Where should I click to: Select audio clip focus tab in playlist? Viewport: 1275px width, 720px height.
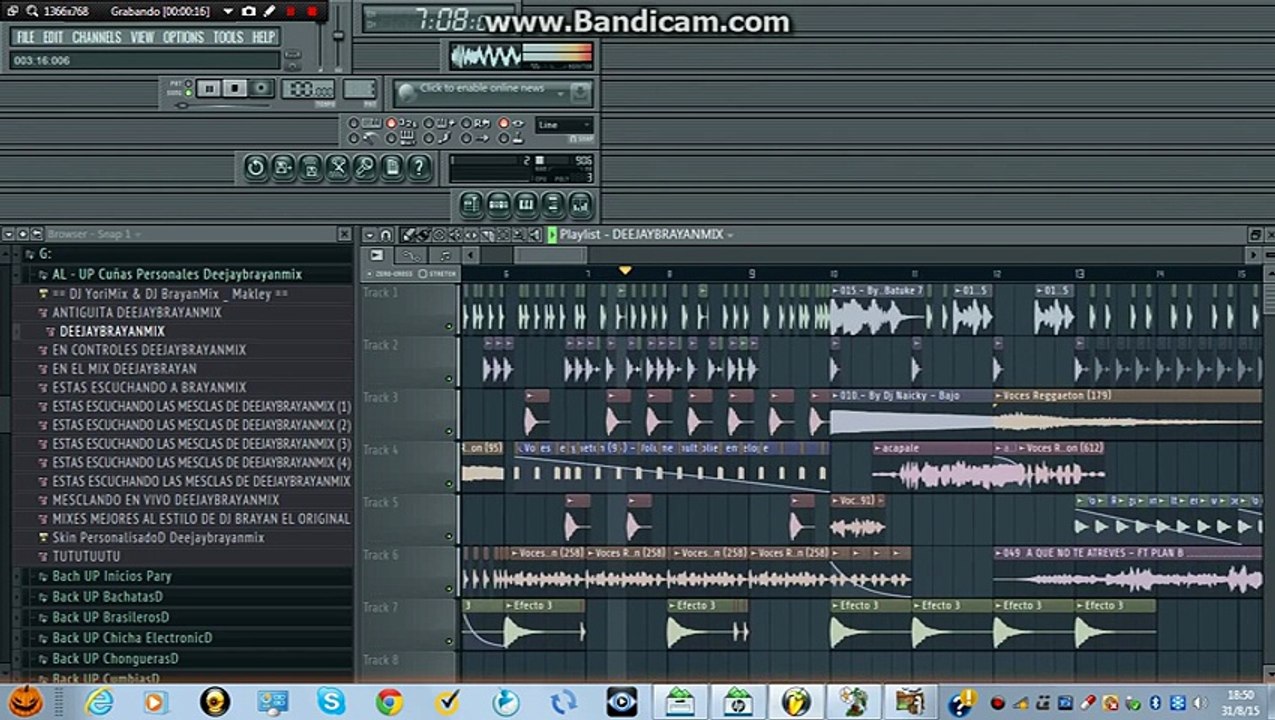(x=377, y=256)
